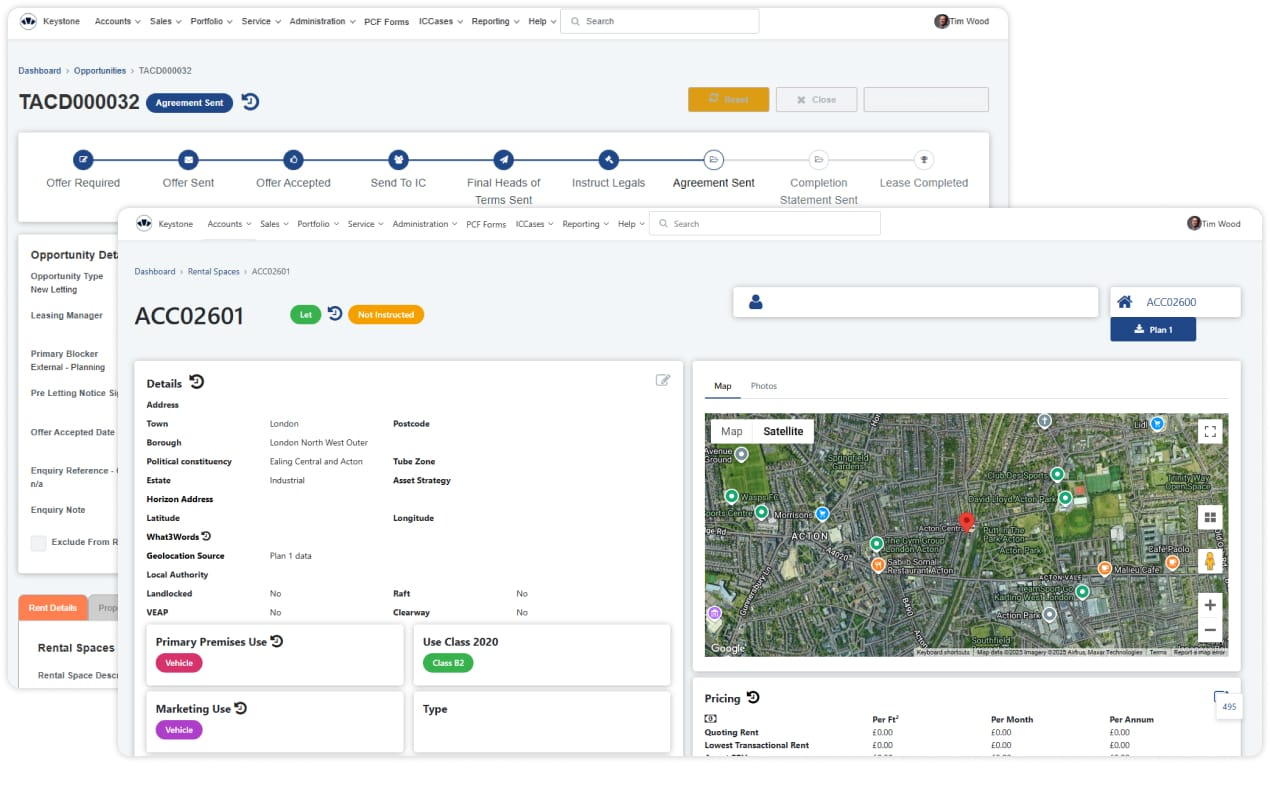1270x790 pixels.
Task: Open history icon next to TACD000032 status
Action: (250, 101)
